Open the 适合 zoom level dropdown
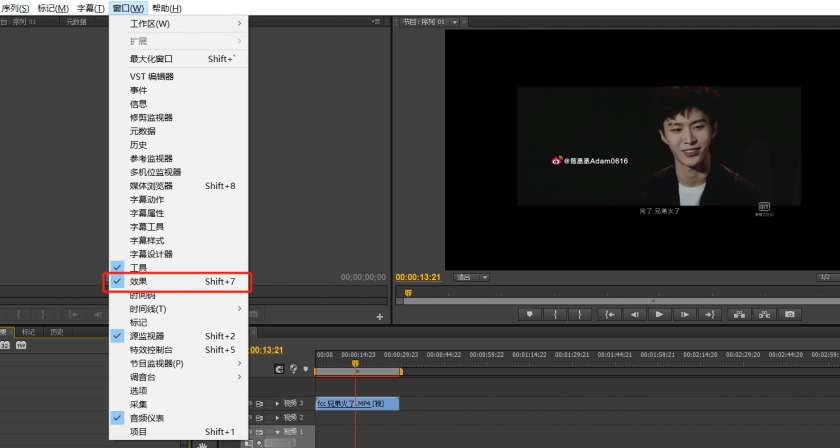840x448 pixels. [471, 277]
